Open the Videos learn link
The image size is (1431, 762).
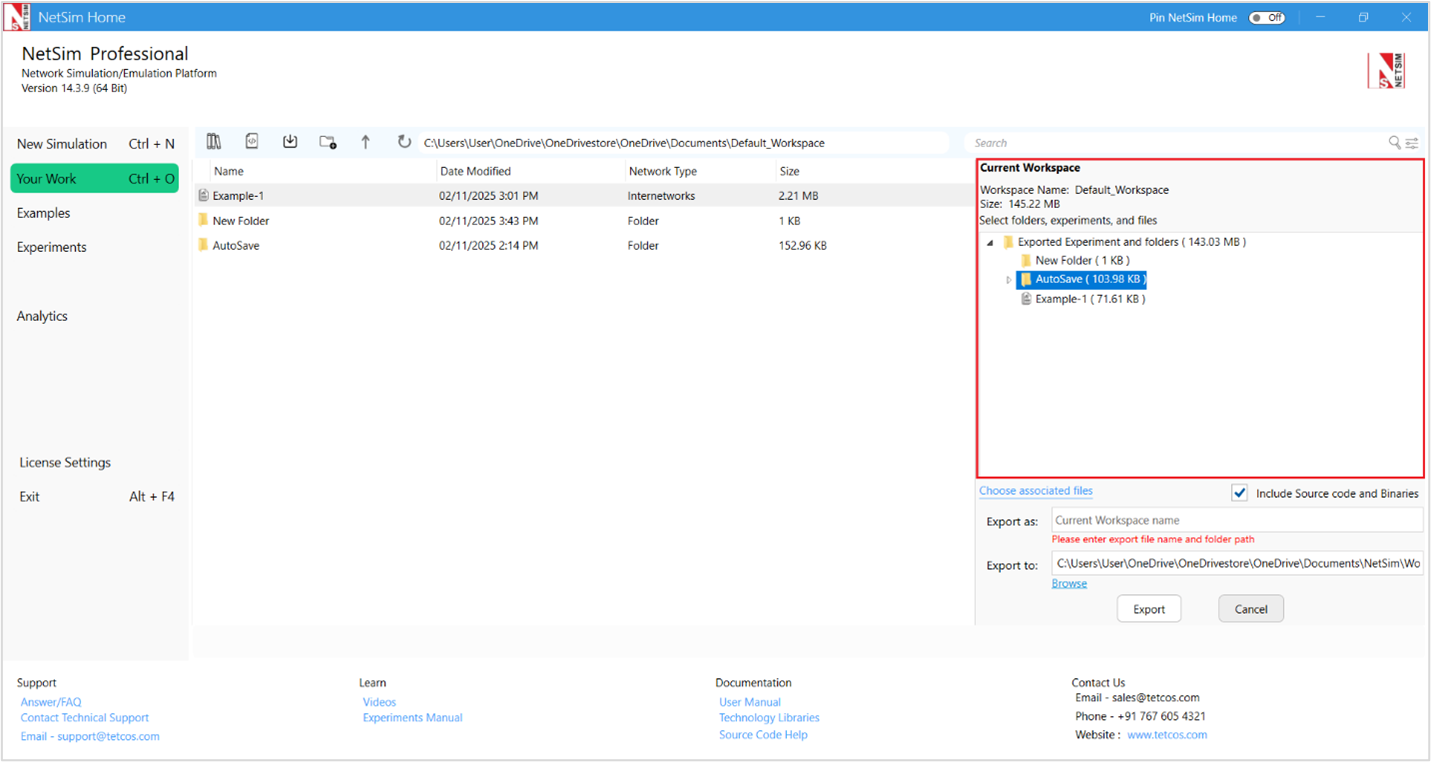(x=379, y=702)
